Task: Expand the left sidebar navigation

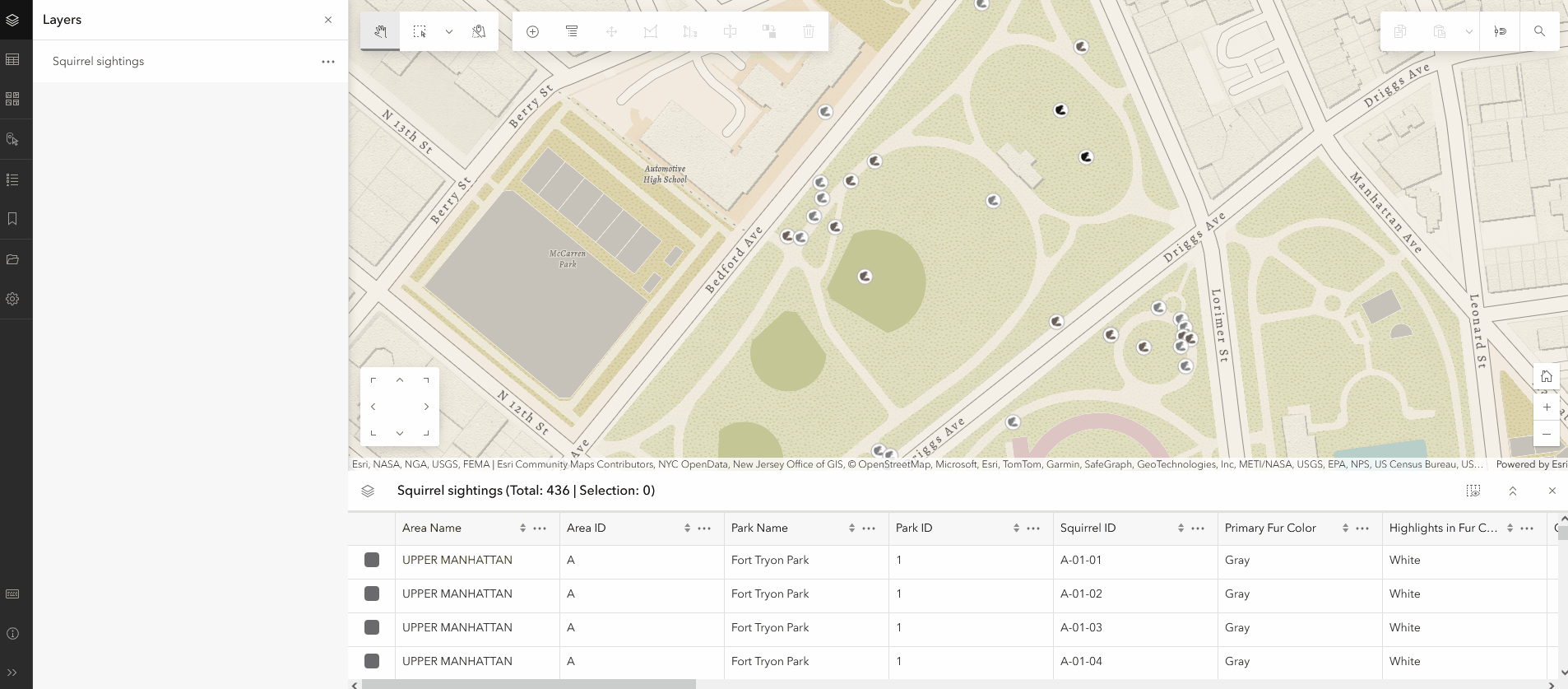Action: (x=12, y=673)
